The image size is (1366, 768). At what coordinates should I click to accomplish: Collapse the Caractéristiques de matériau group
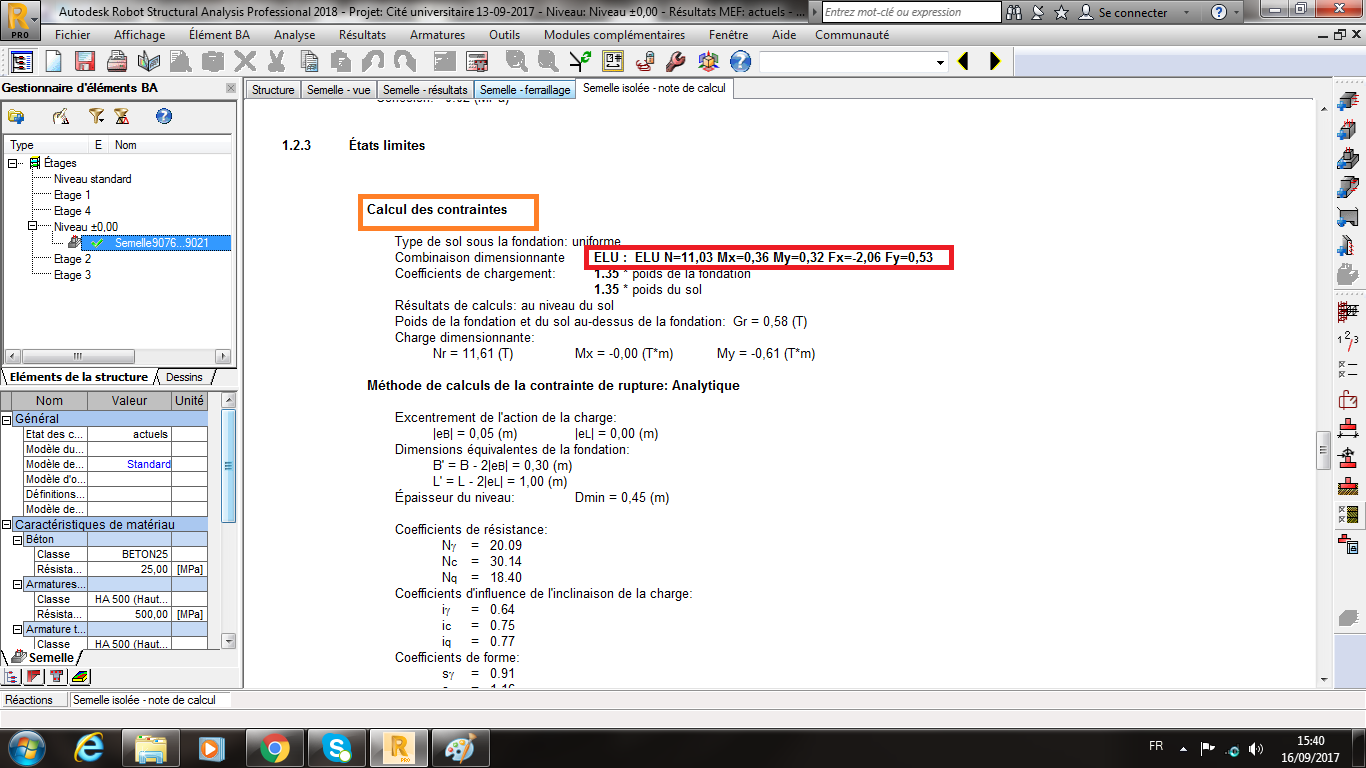6,525
